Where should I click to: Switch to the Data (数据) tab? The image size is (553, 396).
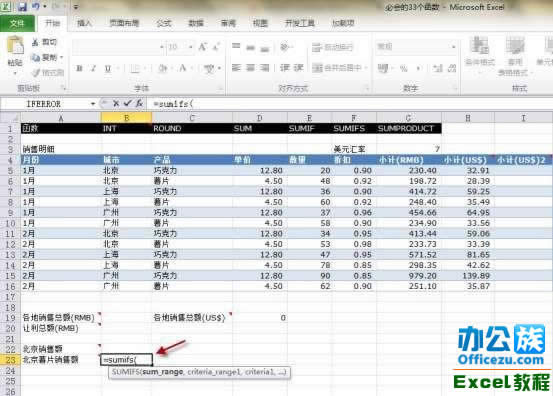[x=196, y=23]
